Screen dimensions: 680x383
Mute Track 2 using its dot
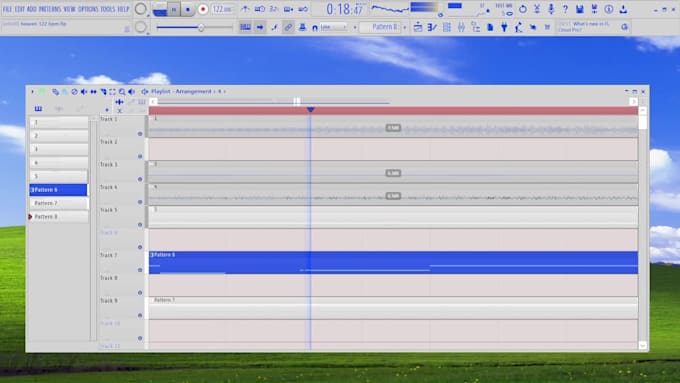point(140,156)
